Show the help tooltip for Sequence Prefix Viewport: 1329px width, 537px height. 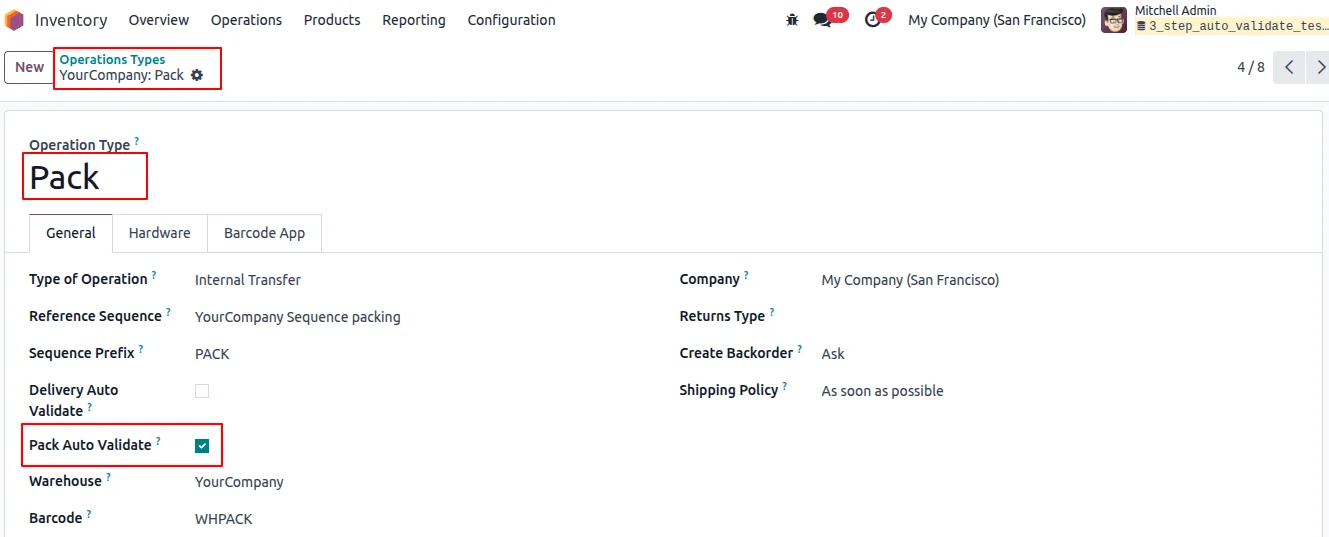click(141, 349)
